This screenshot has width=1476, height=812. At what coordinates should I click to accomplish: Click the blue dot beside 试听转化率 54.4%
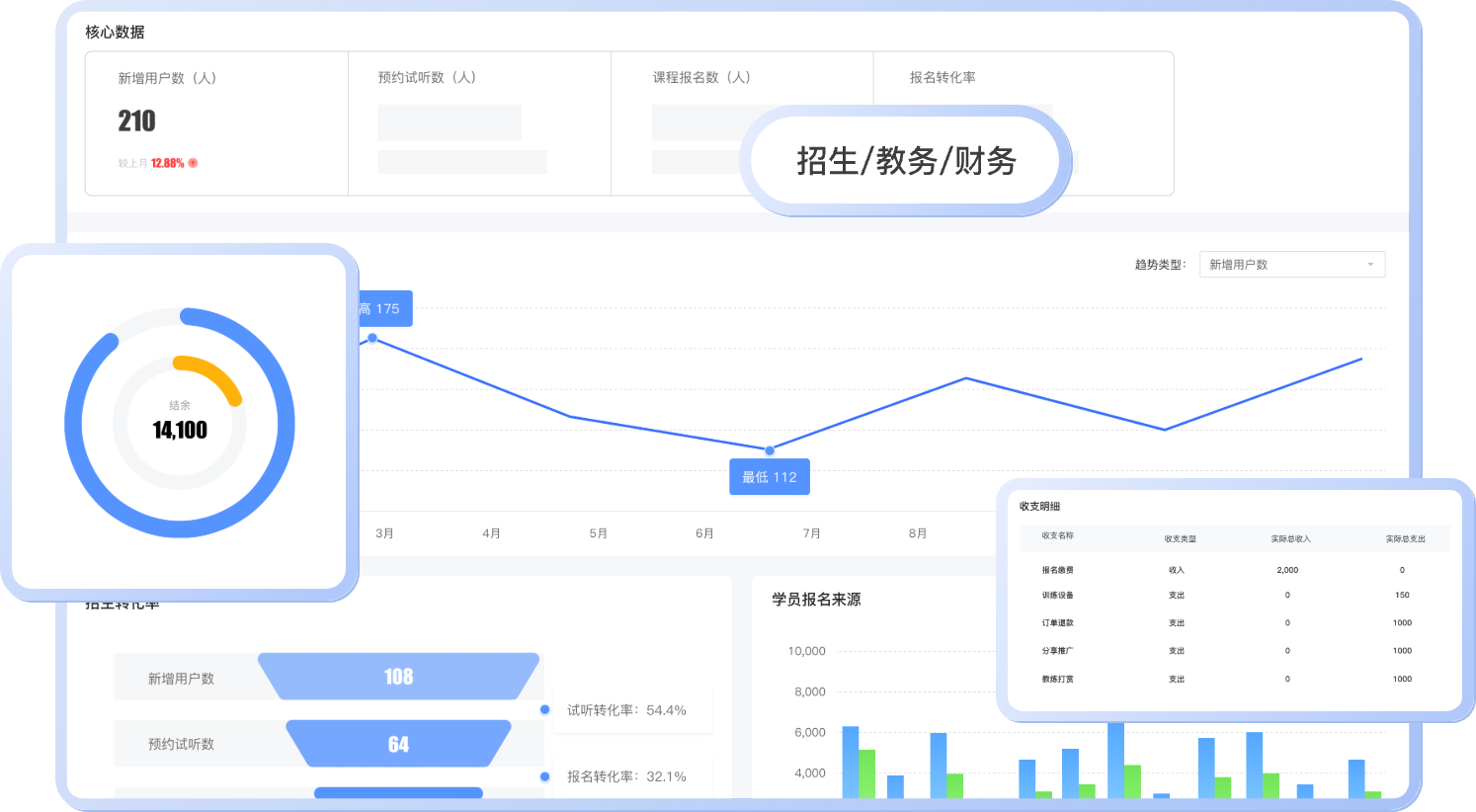click(x=544, y=708)
